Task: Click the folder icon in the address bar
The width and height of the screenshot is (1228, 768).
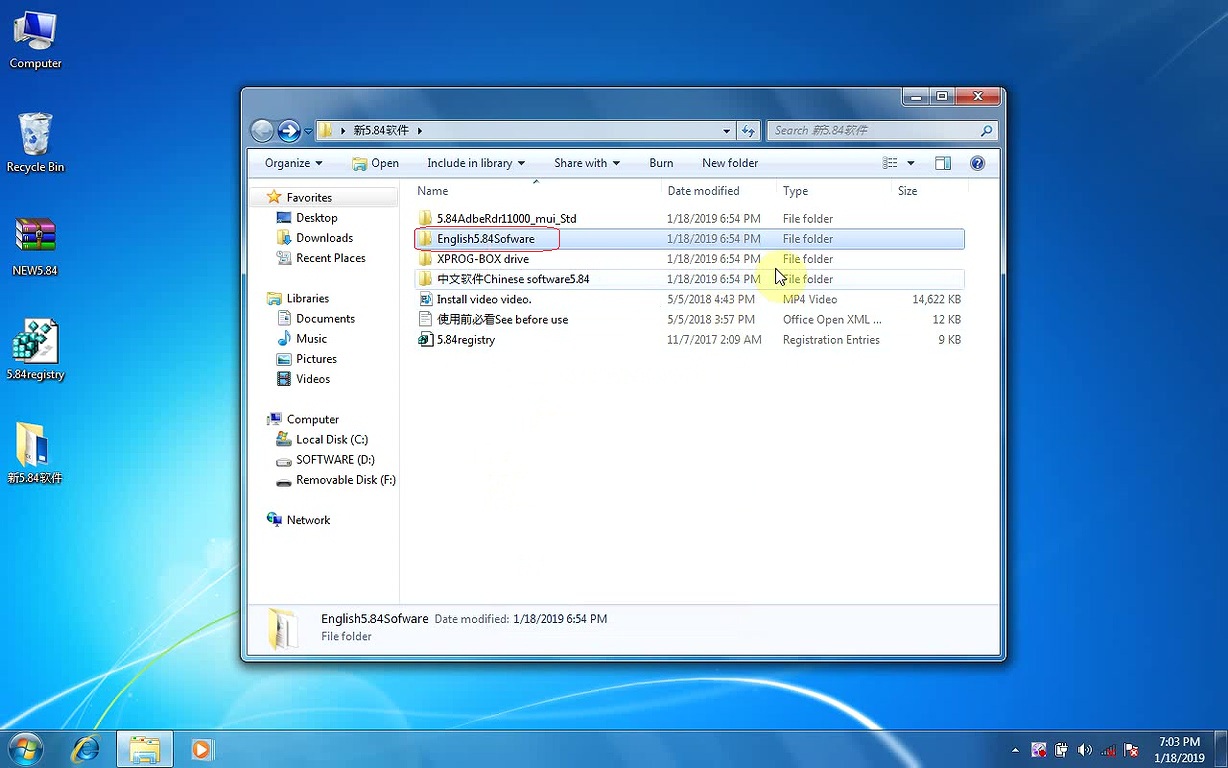Action: 326,130
